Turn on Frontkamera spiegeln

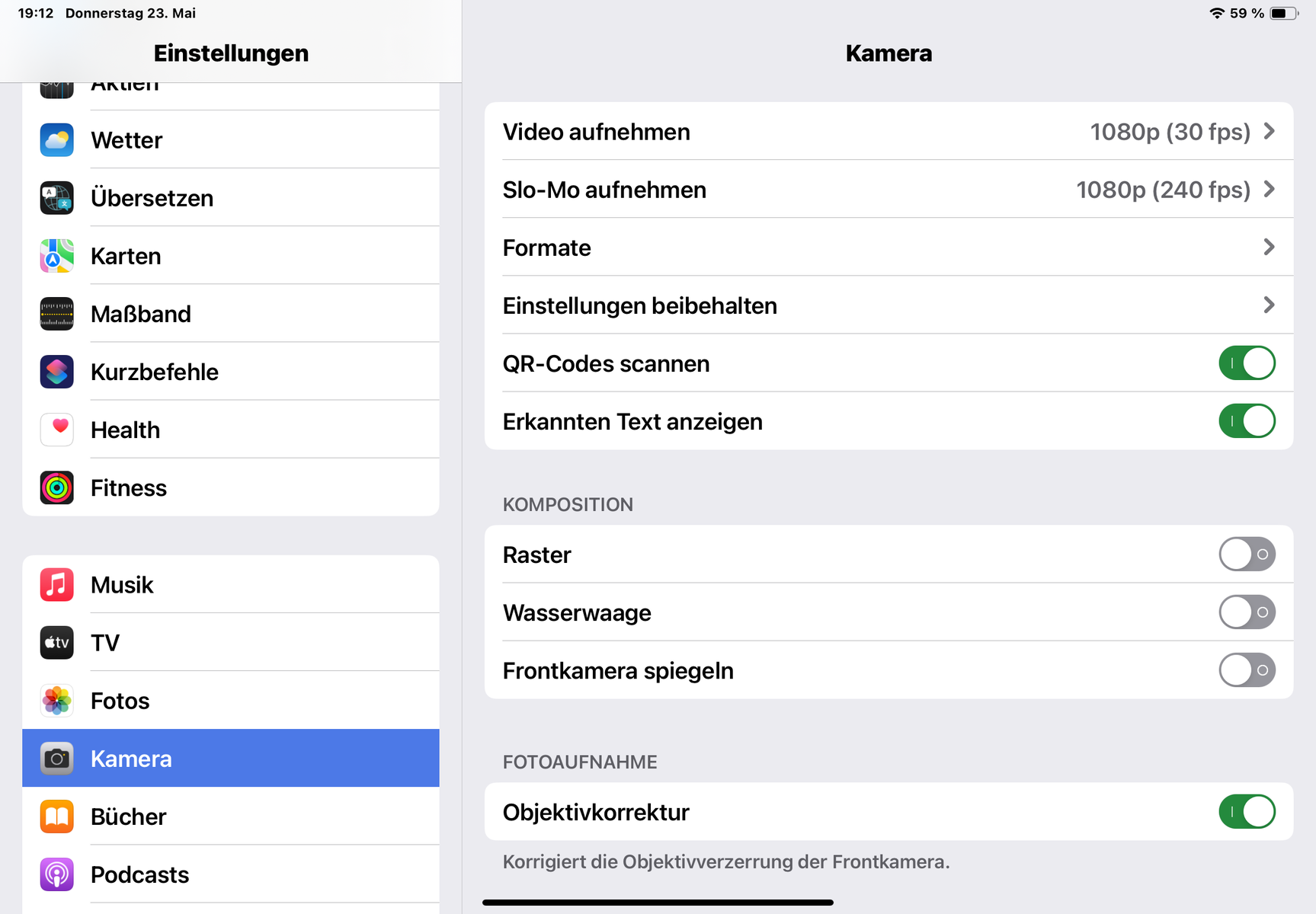(x=1247, y=670)
